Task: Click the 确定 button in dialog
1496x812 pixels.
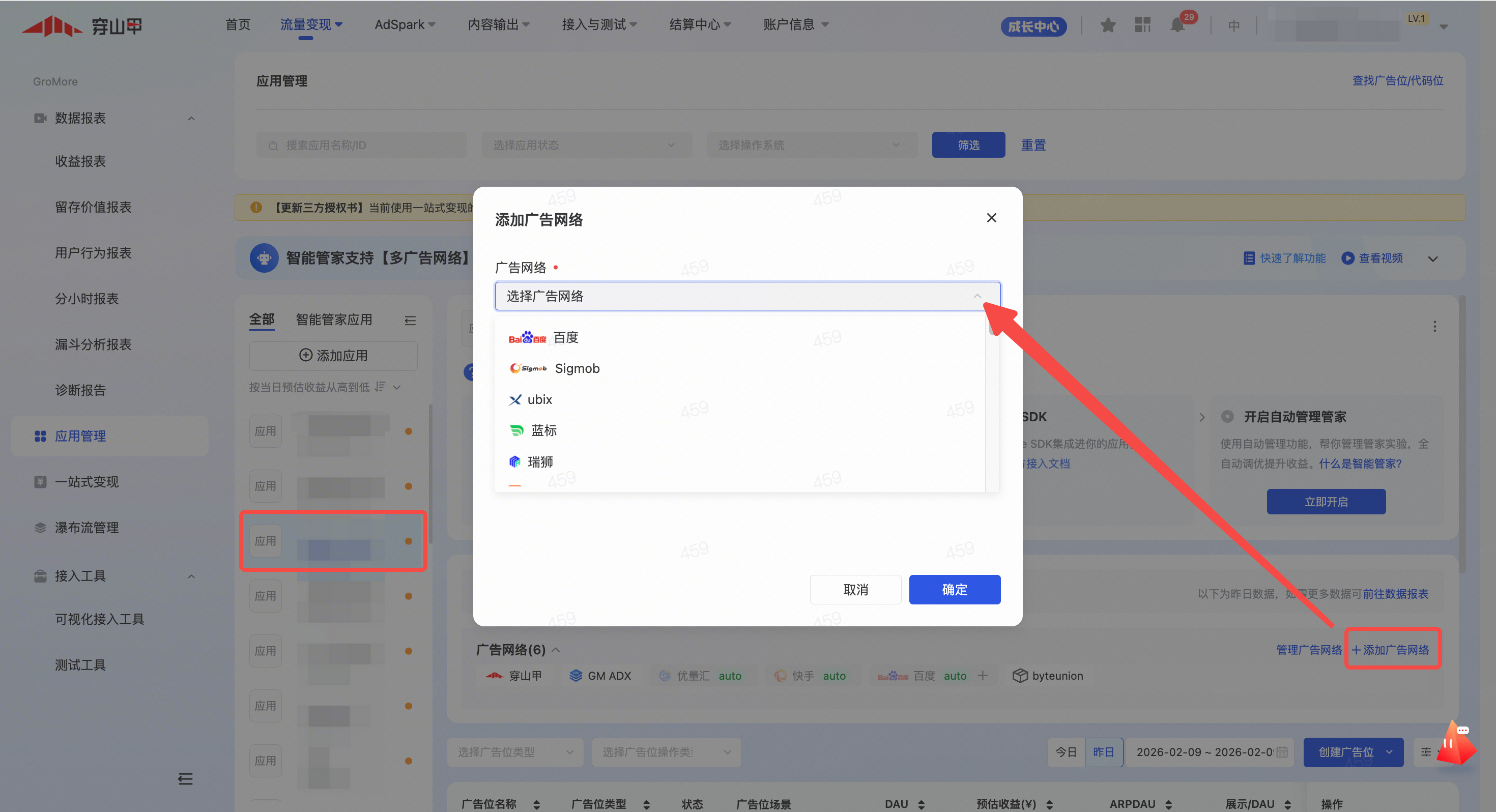Action: pos(954,590)
